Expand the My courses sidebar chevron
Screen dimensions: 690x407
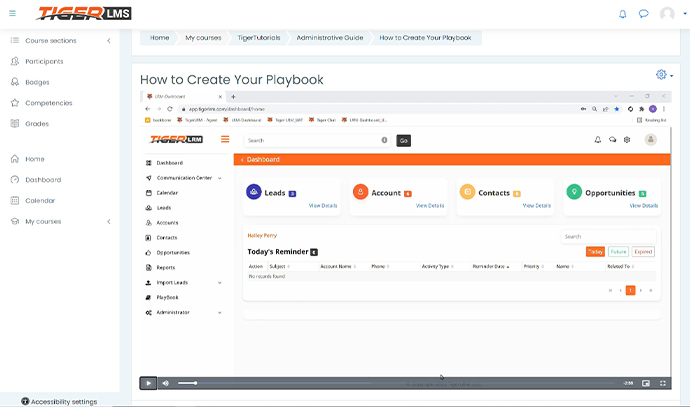tap(109, 221)
